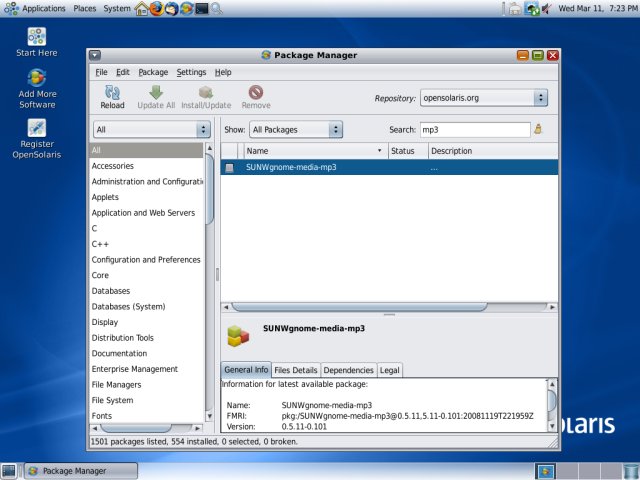Open the home folder panel icon
The width and height of the screenshot is (640, 480).
click(142, 8)
